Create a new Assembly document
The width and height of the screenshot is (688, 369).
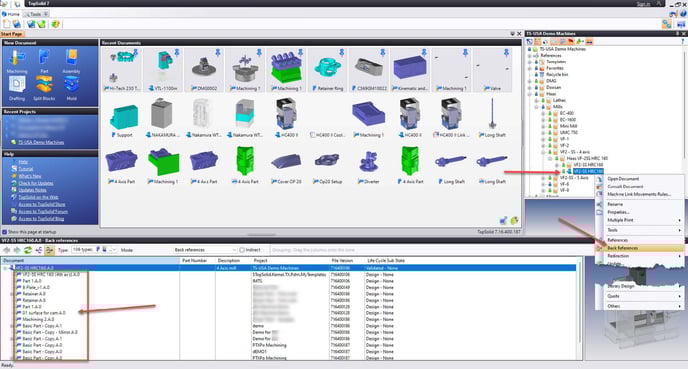click(71, 61)
